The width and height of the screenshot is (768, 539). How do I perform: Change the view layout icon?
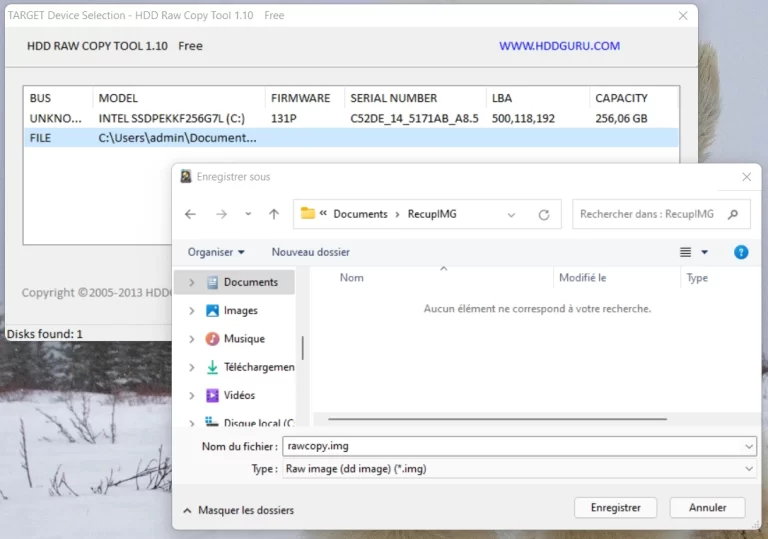pos(685,252)
